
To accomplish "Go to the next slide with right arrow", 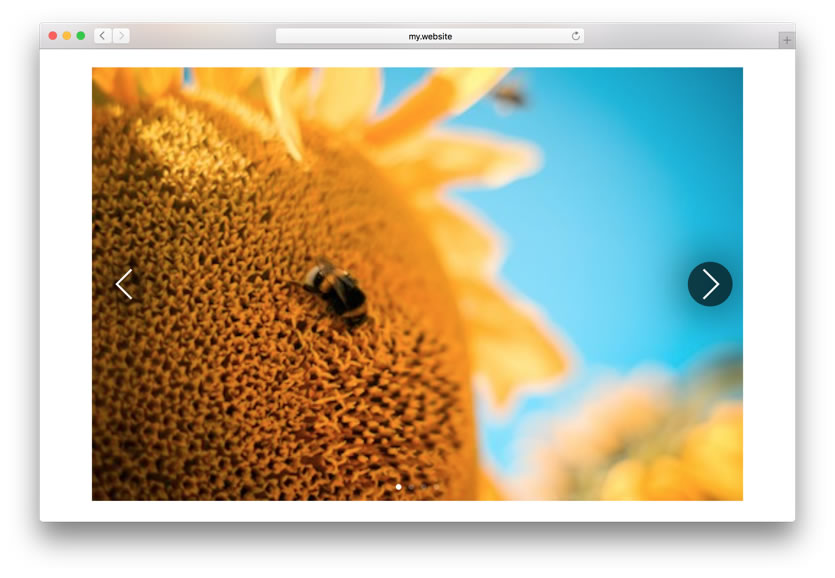I will point(710,284).
